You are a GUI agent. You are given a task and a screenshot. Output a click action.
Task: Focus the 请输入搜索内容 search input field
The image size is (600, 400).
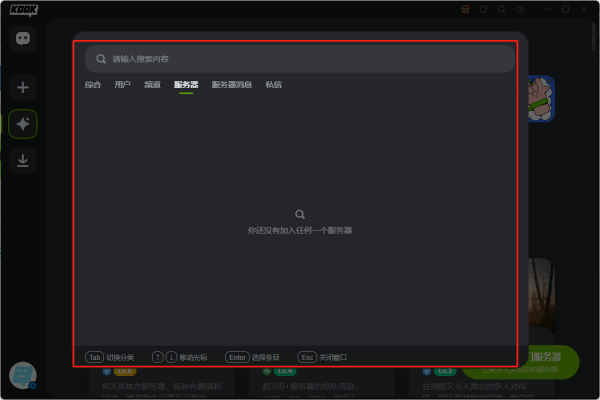(300, 59)
